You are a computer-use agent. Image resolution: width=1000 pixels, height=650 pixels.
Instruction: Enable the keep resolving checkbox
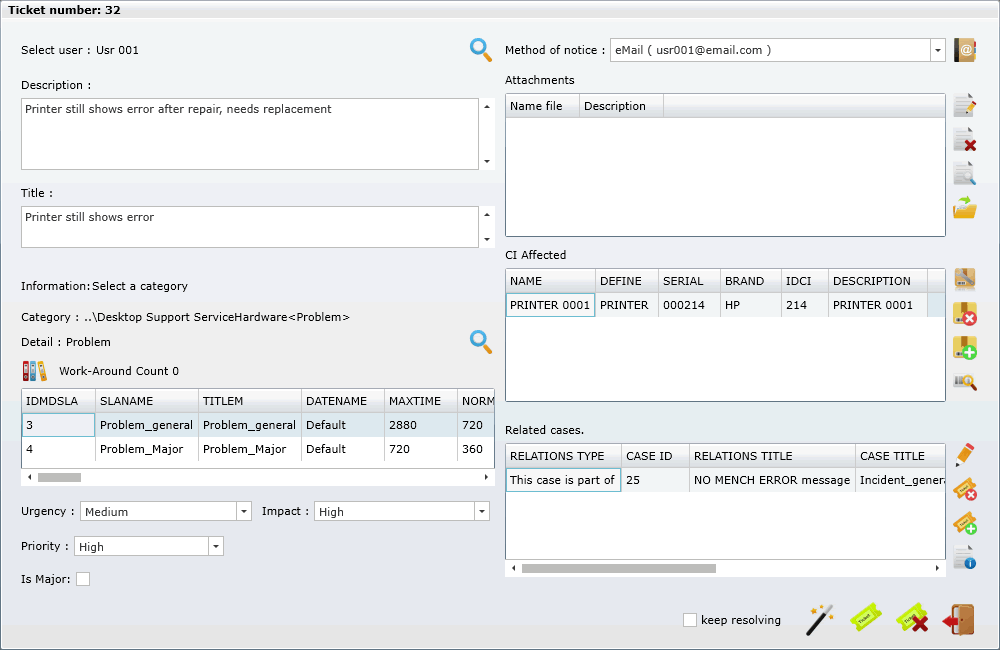click(689, 620)
